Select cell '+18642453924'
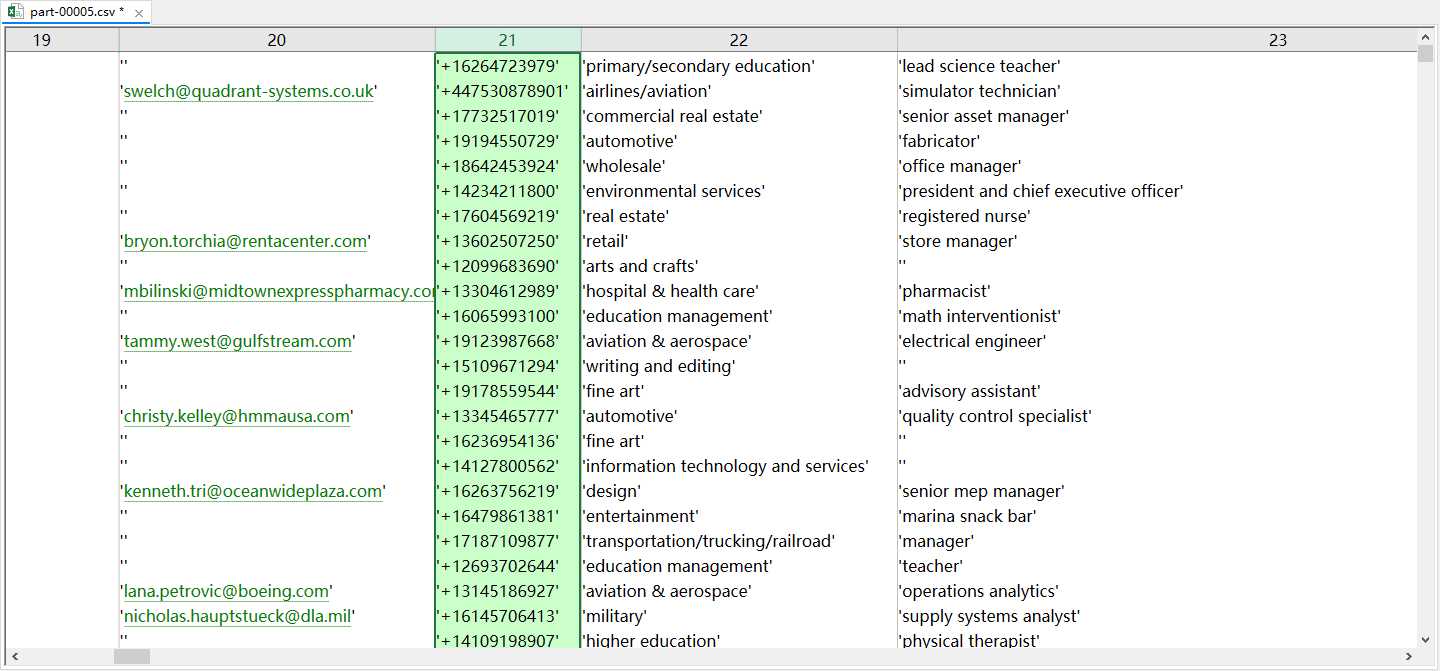This screenshot has height=671, width=1440. click(508, 166)
